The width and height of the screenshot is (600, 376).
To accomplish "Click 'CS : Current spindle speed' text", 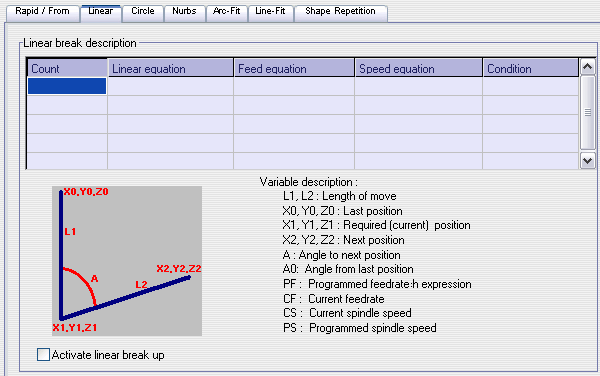I will coord(347,313).
